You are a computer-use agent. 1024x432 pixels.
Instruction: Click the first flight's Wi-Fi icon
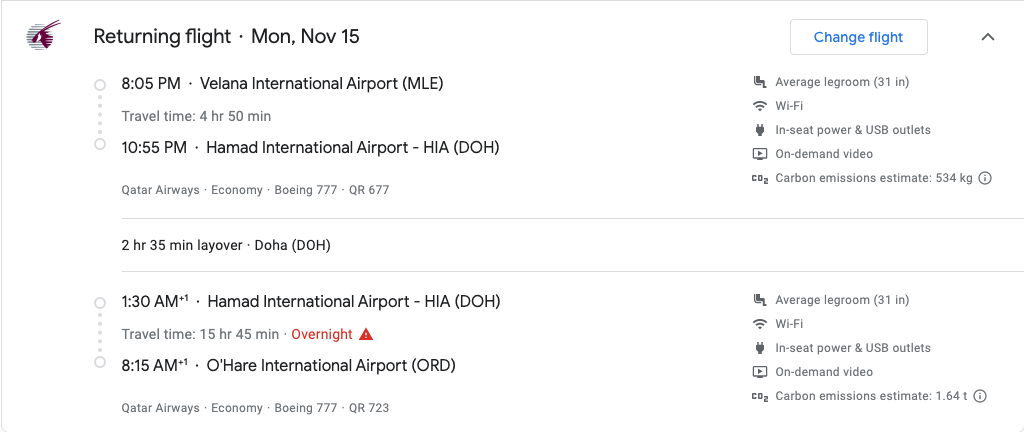(x=759, y=106)
